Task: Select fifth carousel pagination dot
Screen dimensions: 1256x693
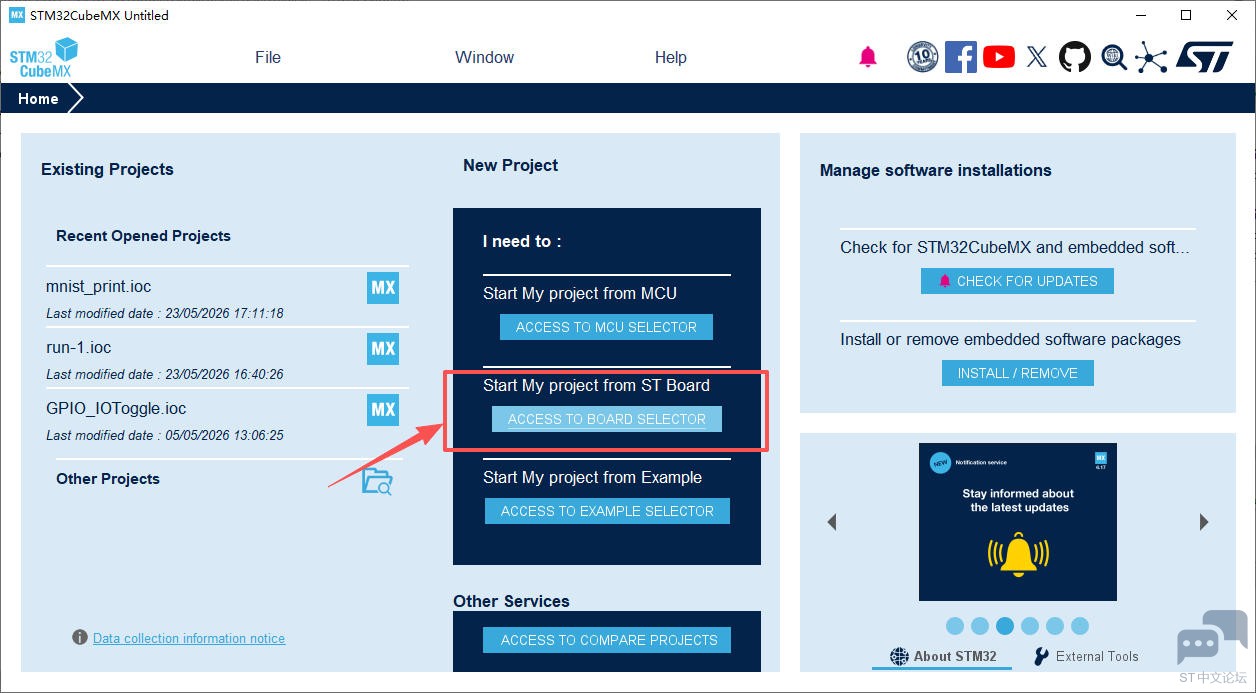Action: 1055,626
